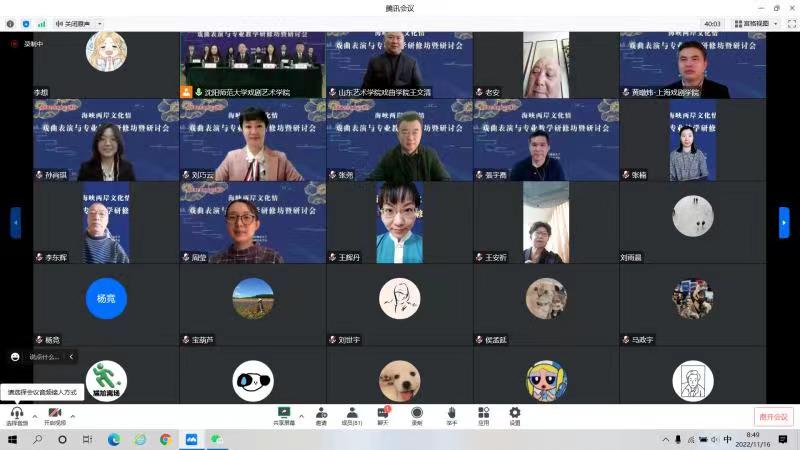Go to next page of participants arrow
800x450 pixels.
click(784, 222)
